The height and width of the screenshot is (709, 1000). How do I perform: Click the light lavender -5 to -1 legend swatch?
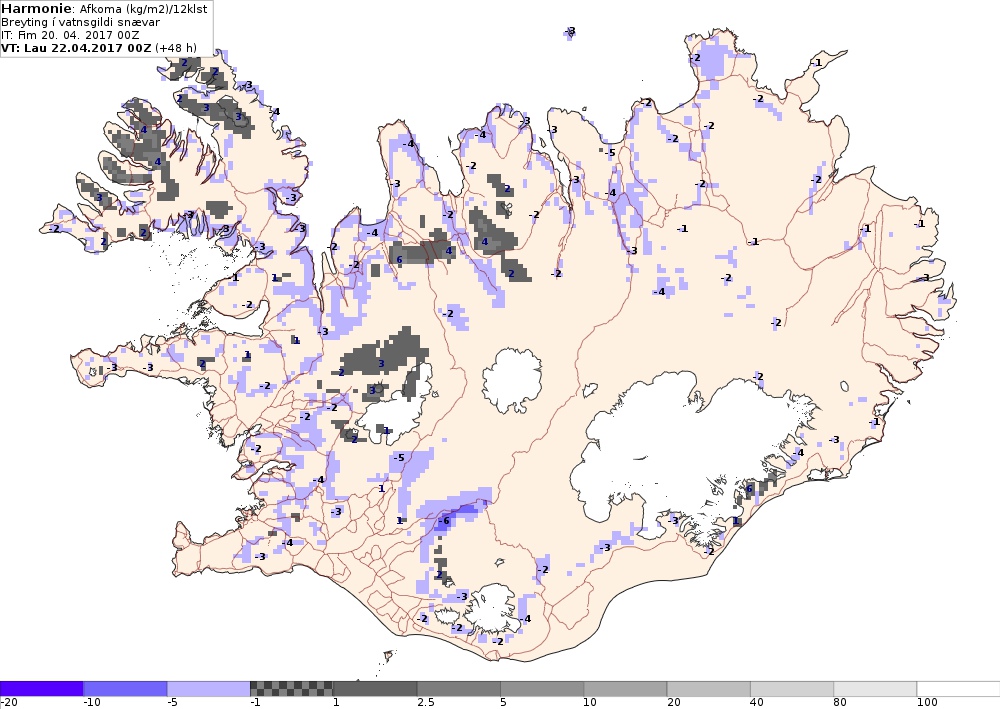(x=209, y=689)
